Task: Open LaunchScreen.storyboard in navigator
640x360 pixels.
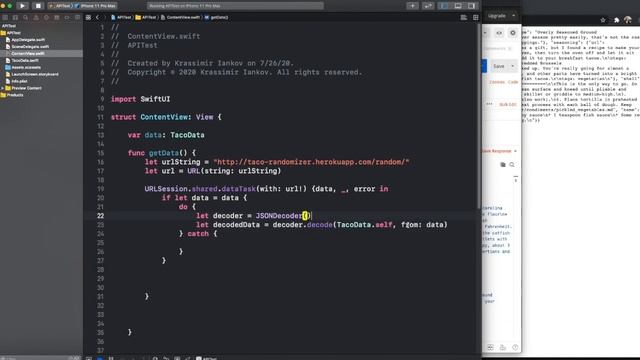Action: [32, 74]
